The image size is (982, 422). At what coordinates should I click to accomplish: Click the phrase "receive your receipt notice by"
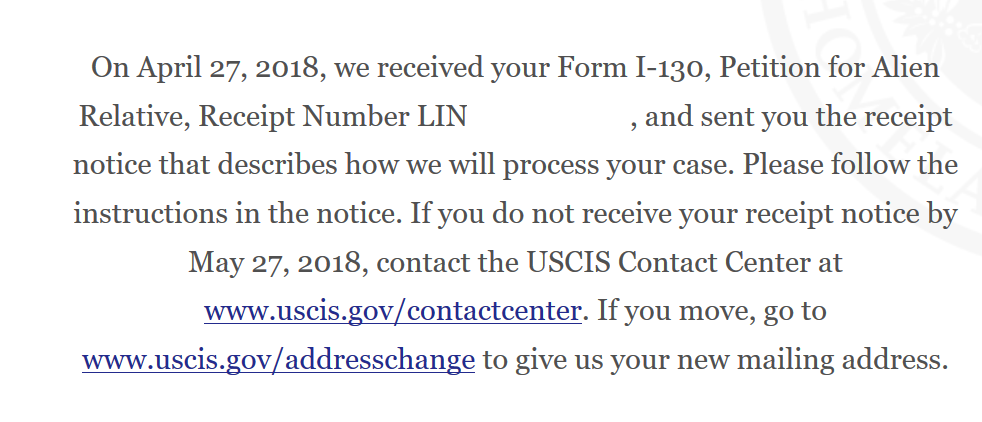[x=760, y=214]
